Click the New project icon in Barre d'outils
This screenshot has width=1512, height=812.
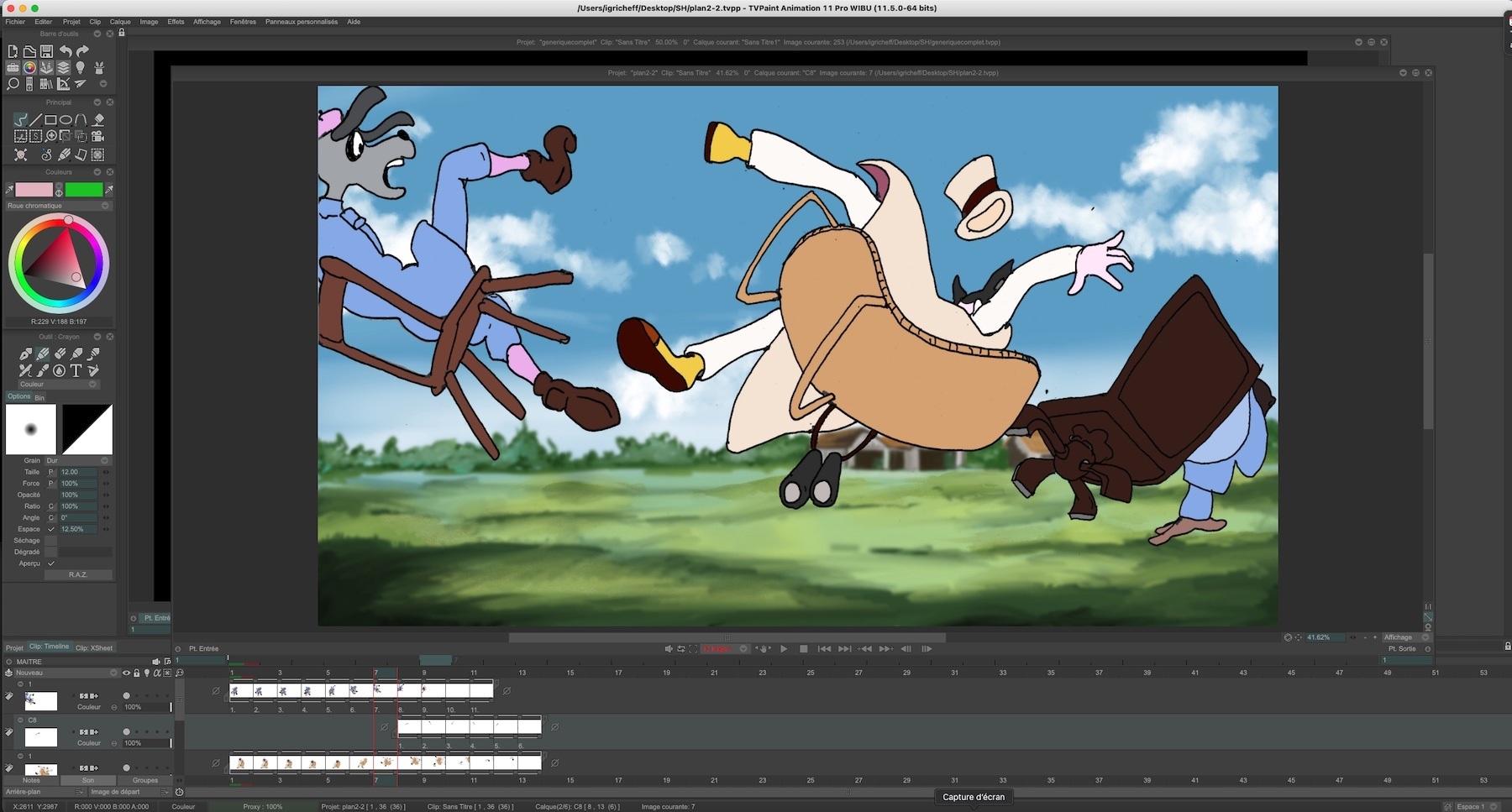(13, 51)
